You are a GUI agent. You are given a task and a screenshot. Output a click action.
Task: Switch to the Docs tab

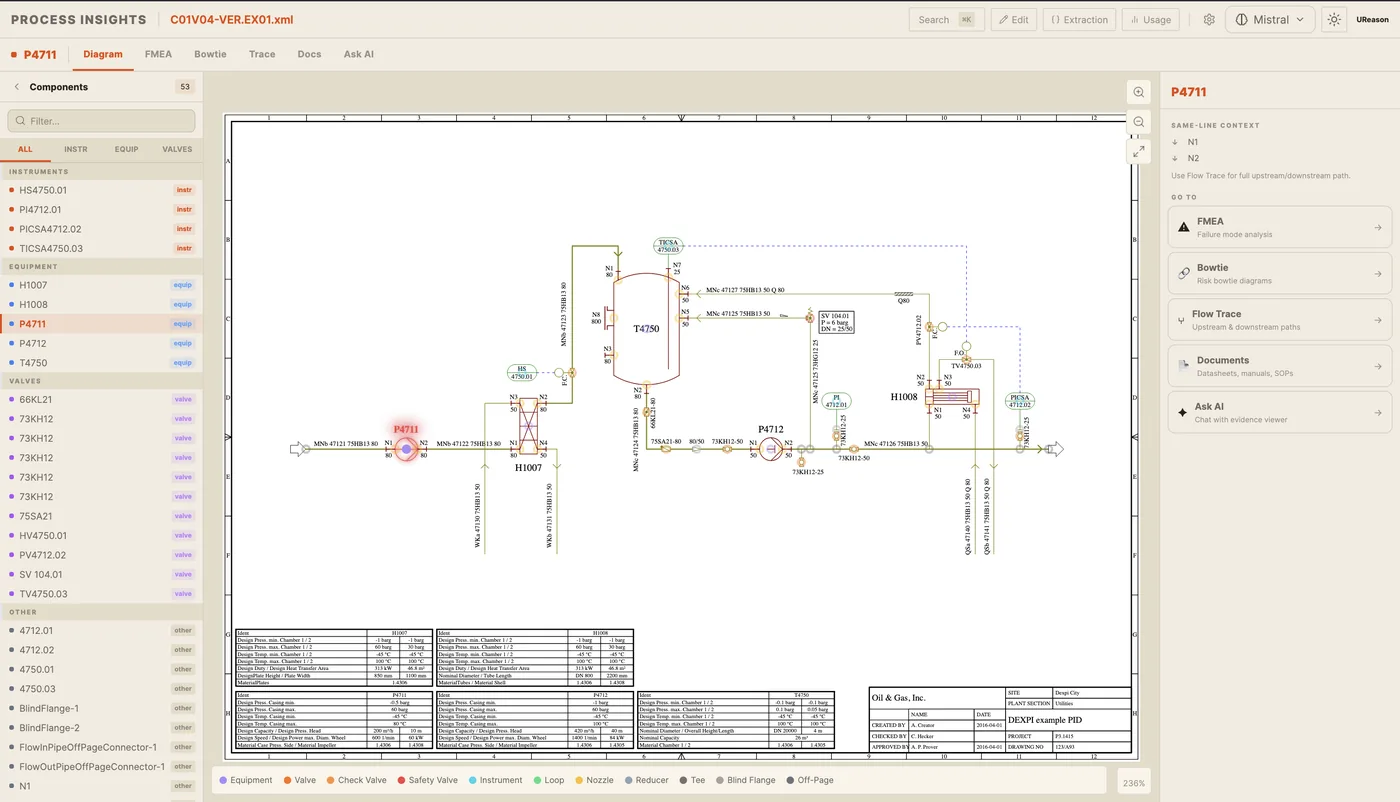coord(309,54)
